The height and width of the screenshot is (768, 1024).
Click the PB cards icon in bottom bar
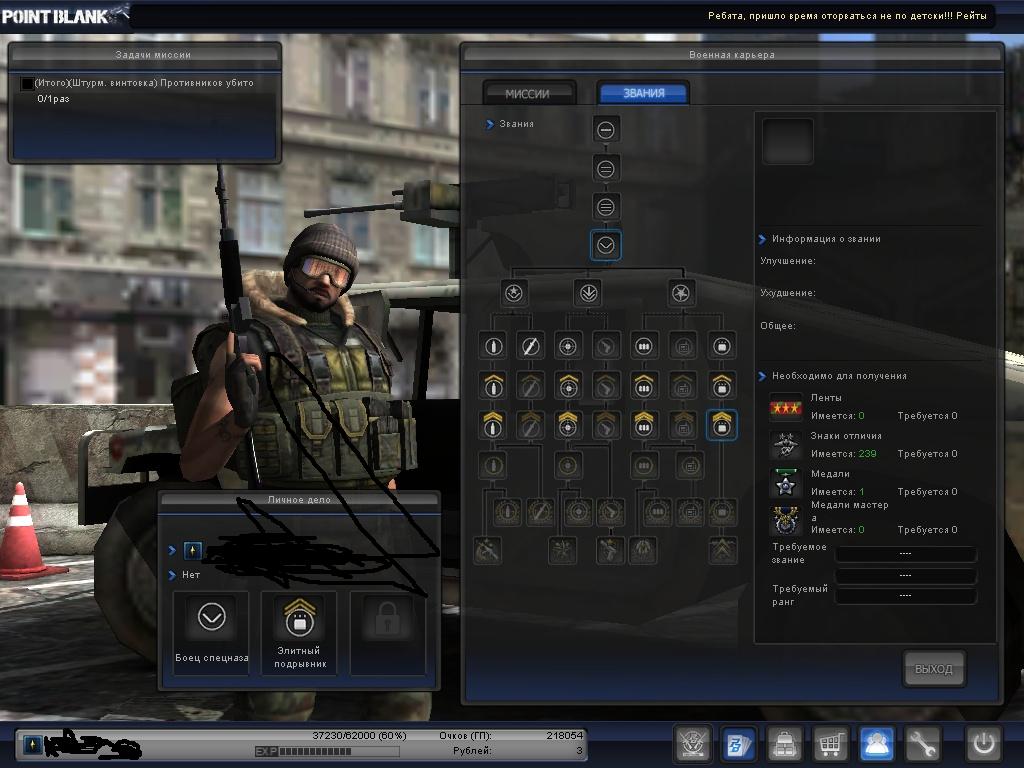click(738, 744)
